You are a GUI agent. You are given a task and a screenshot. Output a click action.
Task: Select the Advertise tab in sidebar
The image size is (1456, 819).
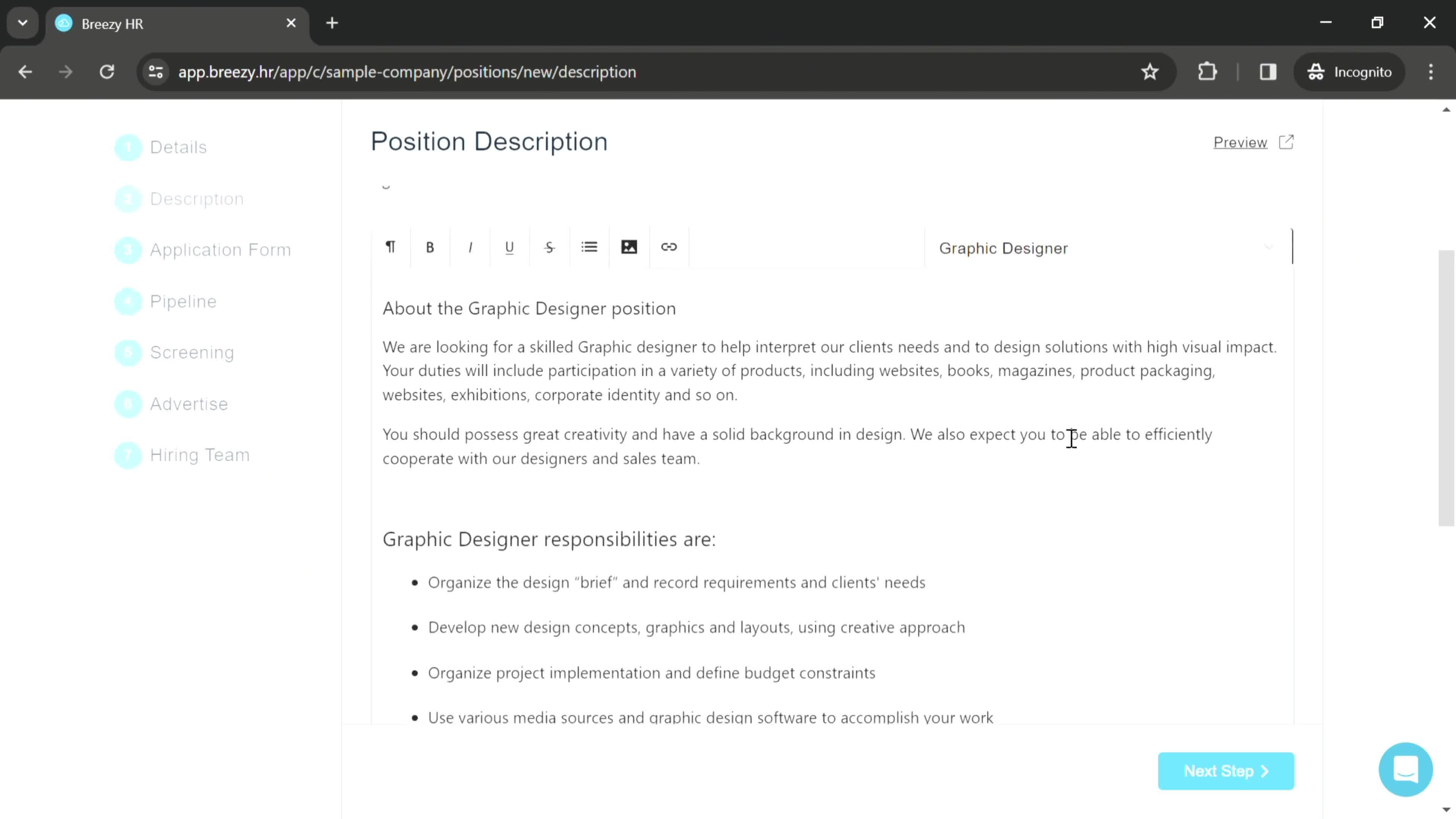(x=189, y=404)
